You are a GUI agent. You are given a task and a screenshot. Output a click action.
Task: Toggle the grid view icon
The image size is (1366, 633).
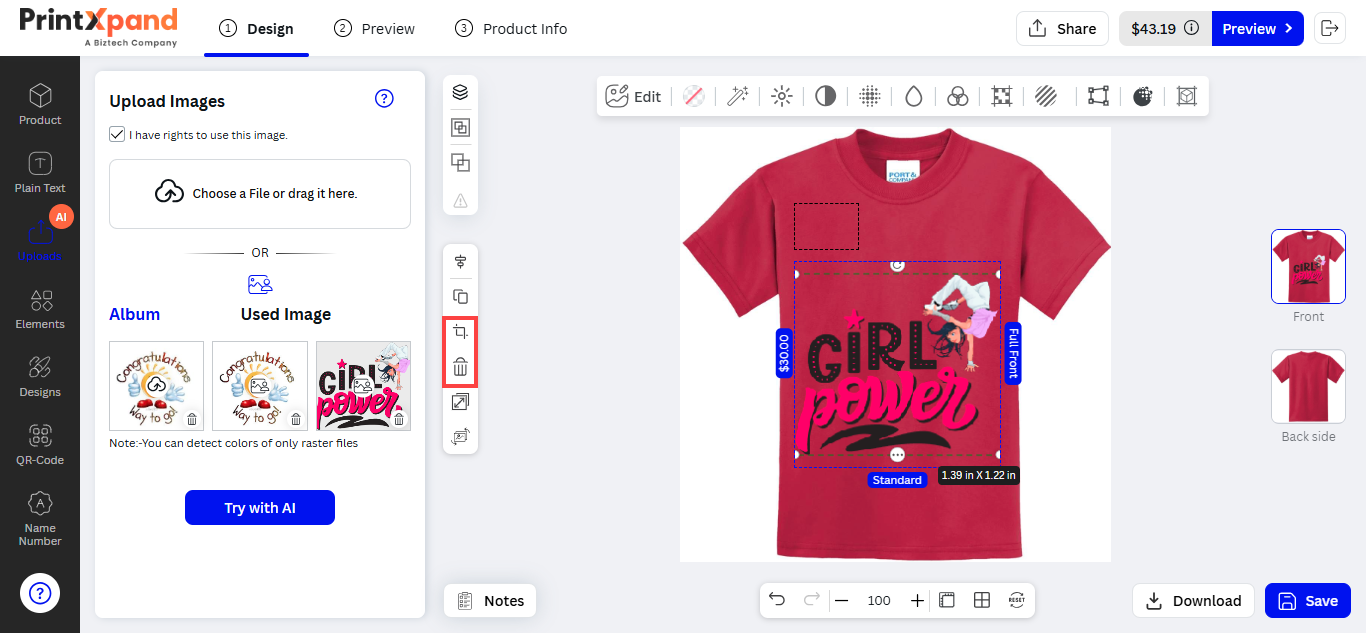coord(982,600)
